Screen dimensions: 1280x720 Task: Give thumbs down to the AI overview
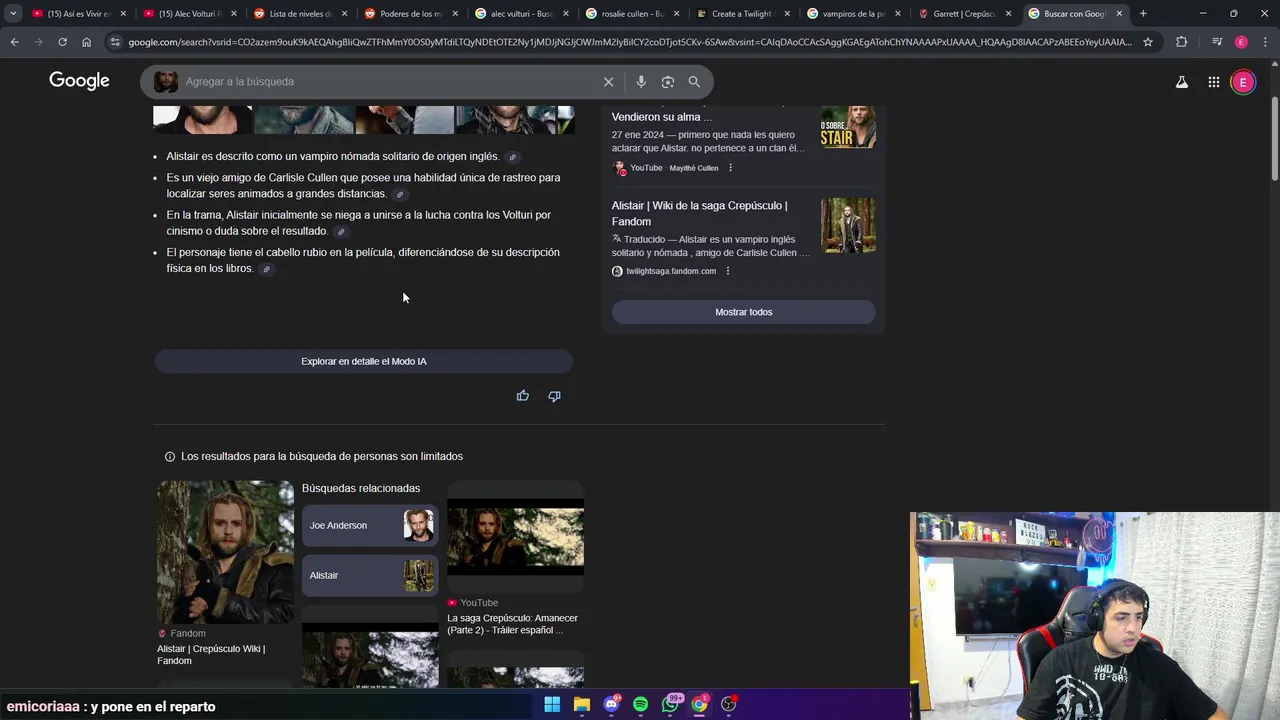pos(554,396)
